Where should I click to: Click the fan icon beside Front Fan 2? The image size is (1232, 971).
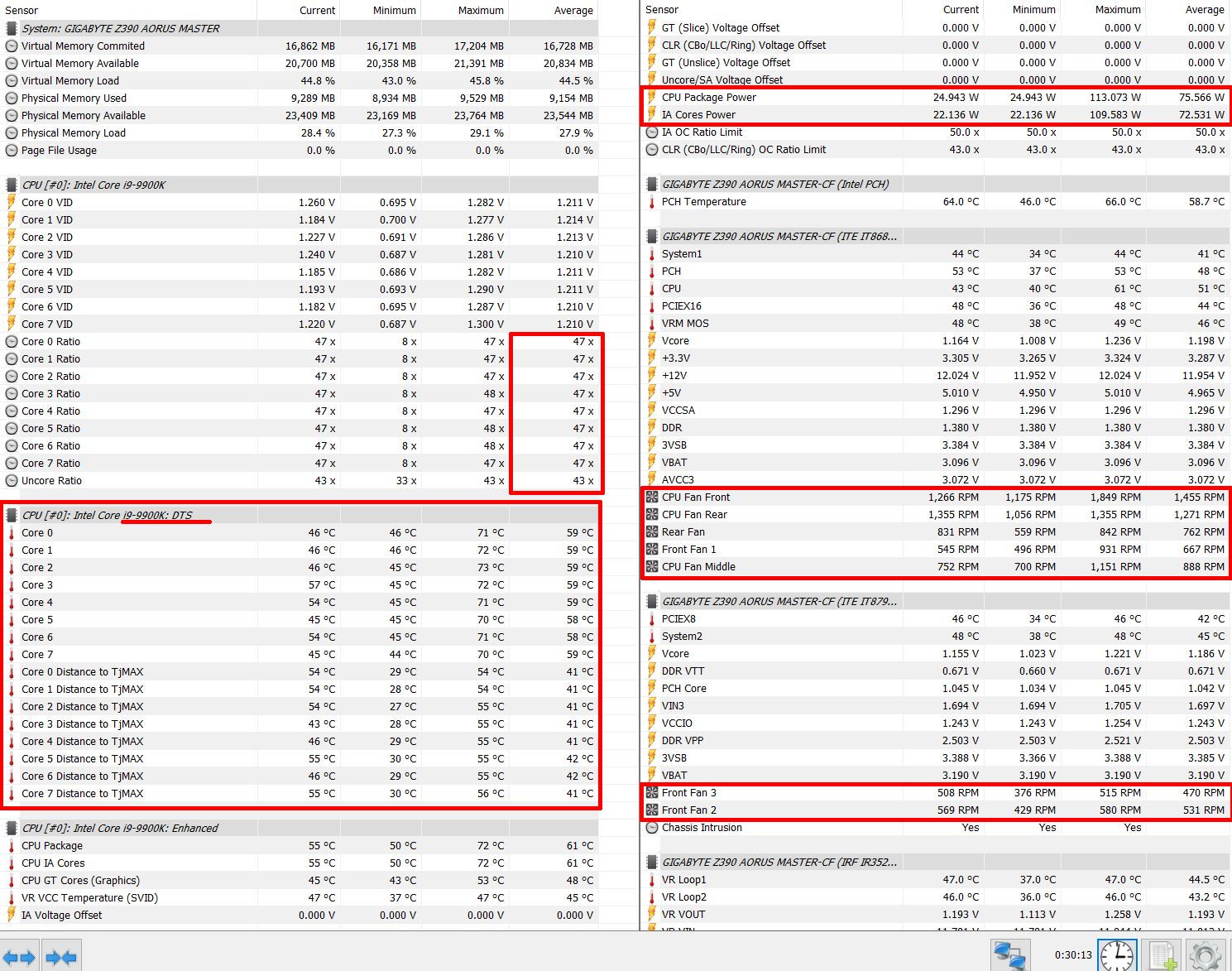(x=652, y=810)
